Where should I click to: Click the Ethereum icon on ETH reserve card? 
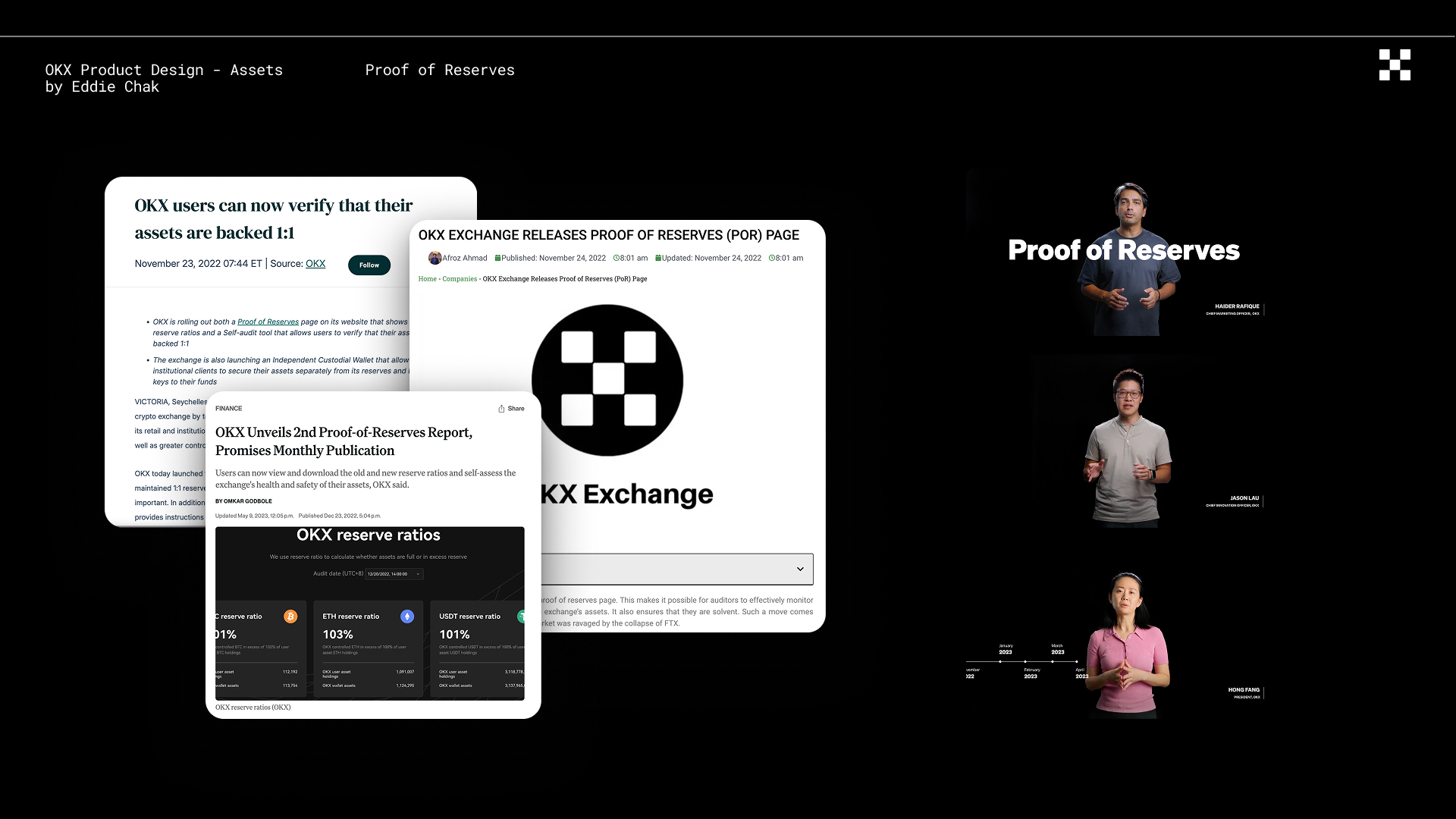(x=407, y=617)
